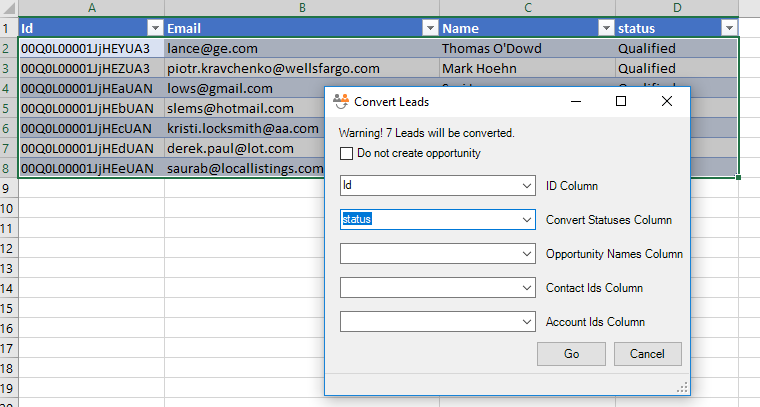The width and height of the screenshot is (760, 407).
Task: Open the ID Column dropdown
Action: [527, 186]
